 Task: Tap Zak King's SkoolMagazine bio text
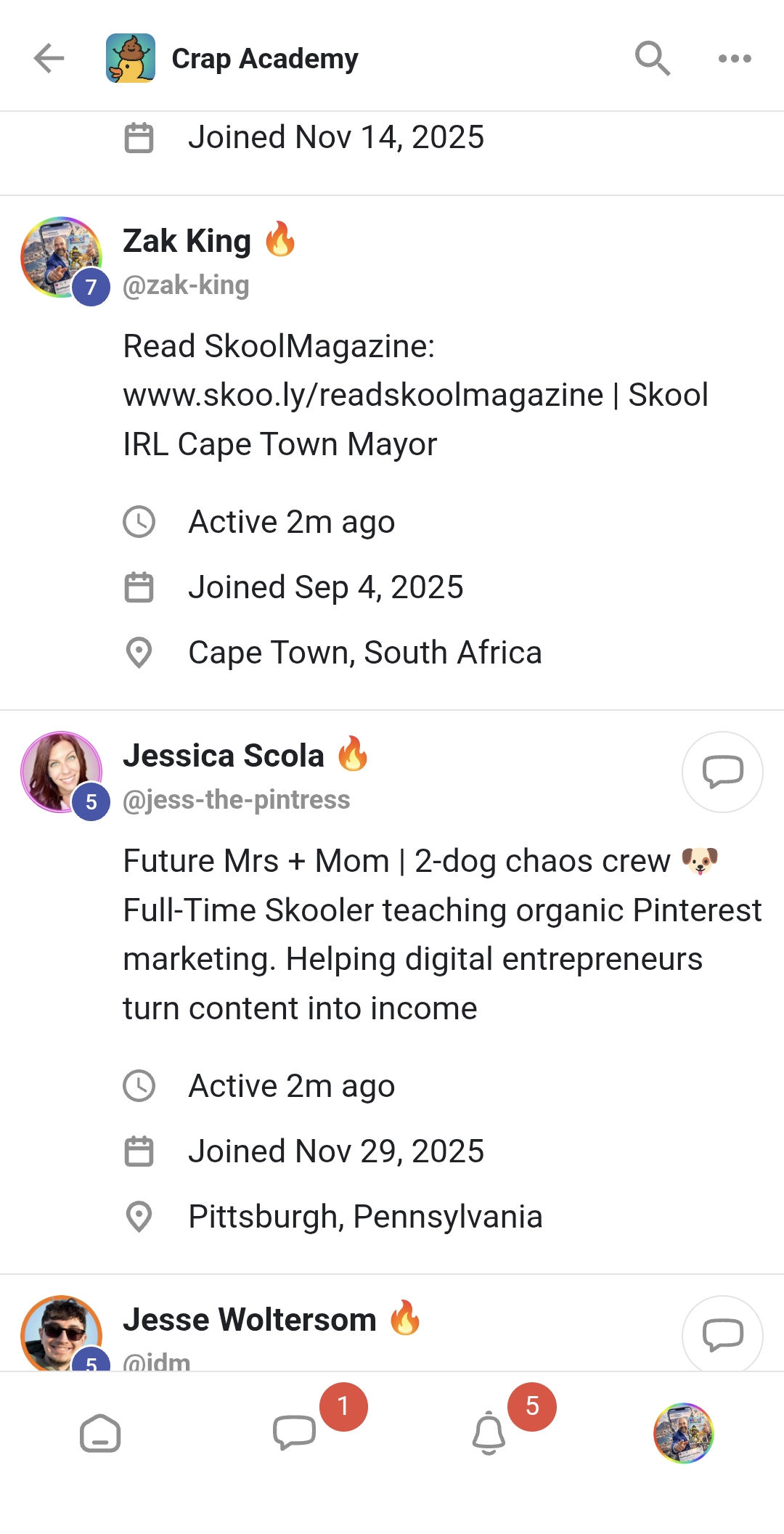coord(415,395)
